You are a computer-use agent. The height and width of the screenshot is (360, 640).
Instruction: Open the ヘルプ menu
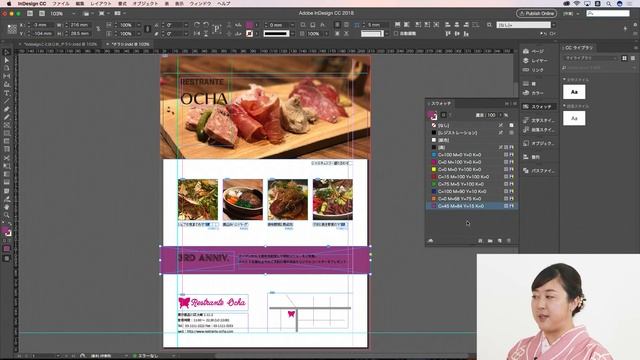(224, 3)
